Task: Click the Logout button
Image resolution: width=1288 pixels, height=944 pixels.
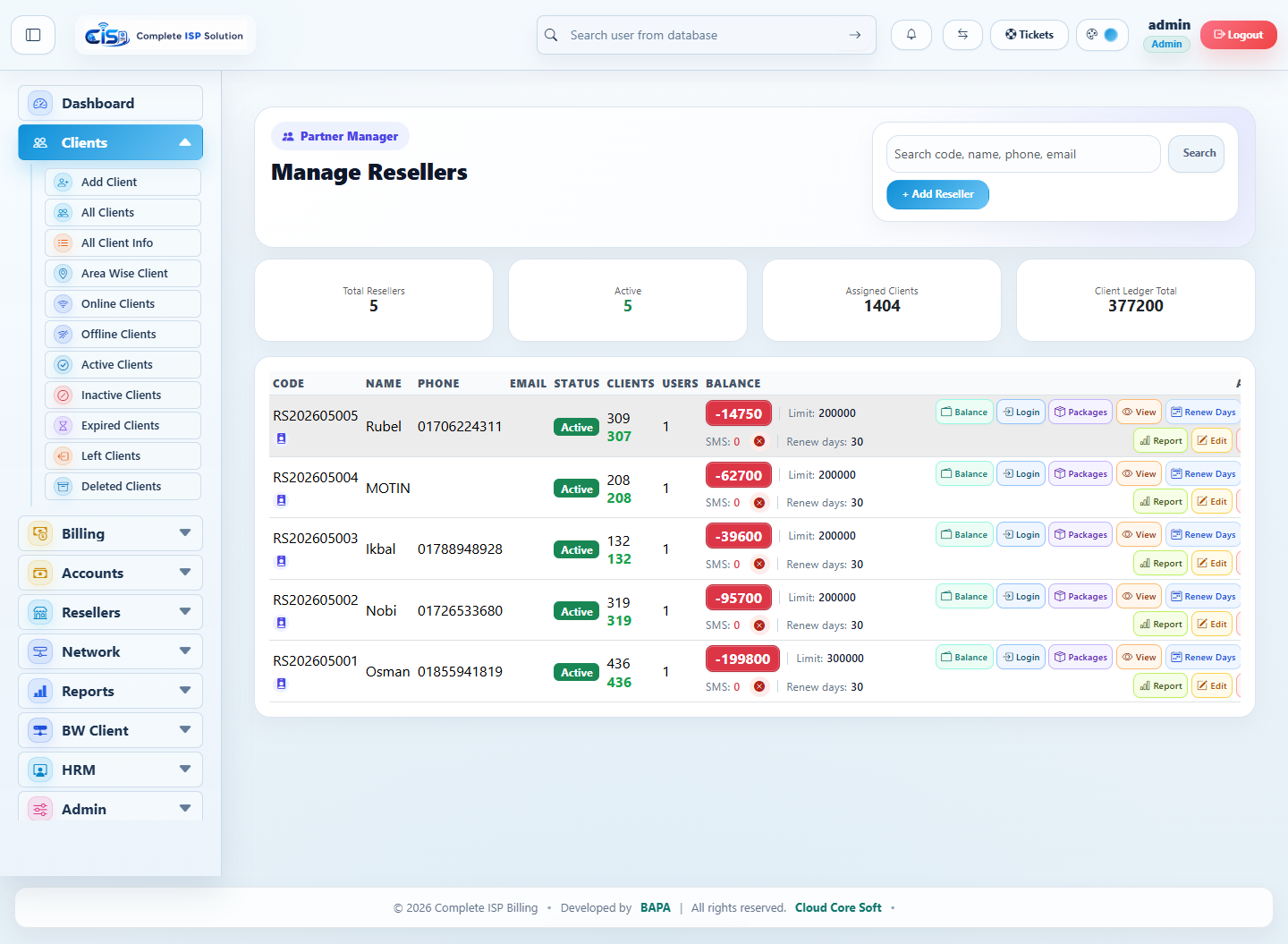Action: pos(1238,35)
